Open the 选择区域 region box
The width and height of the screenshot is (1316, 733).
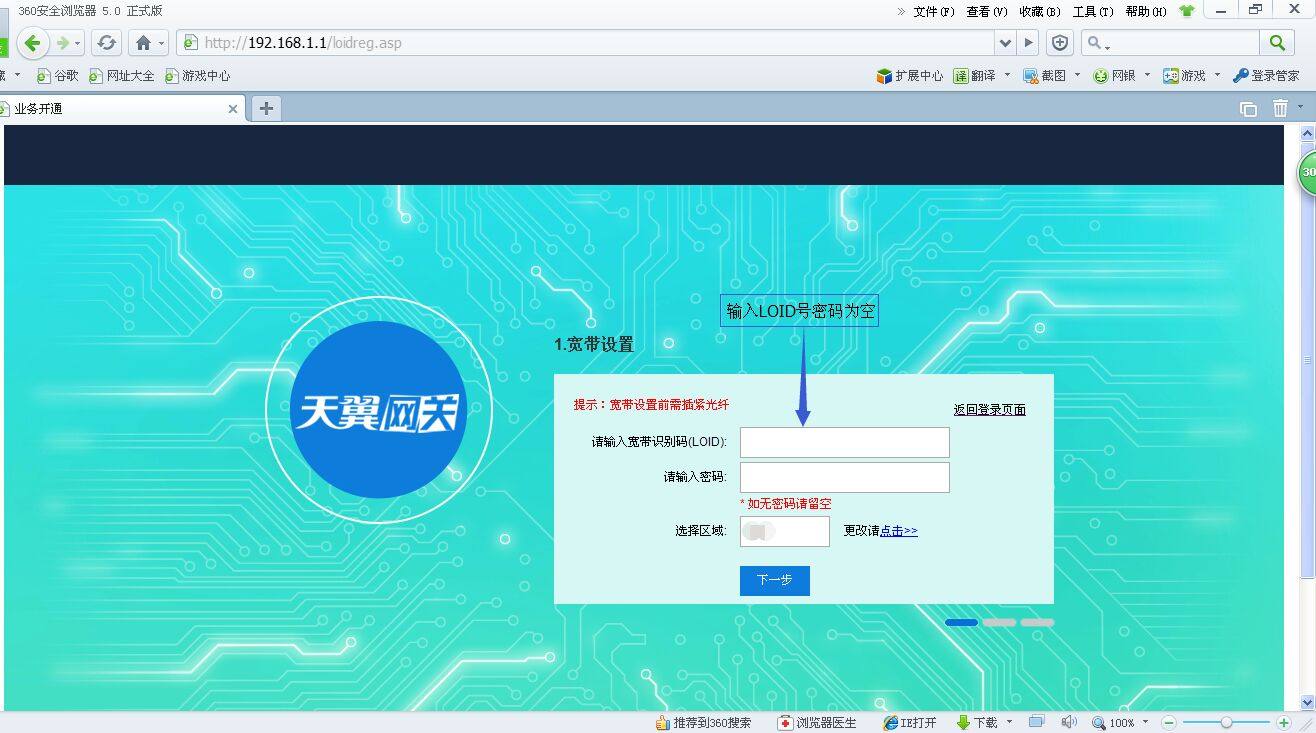pos(785,531)
